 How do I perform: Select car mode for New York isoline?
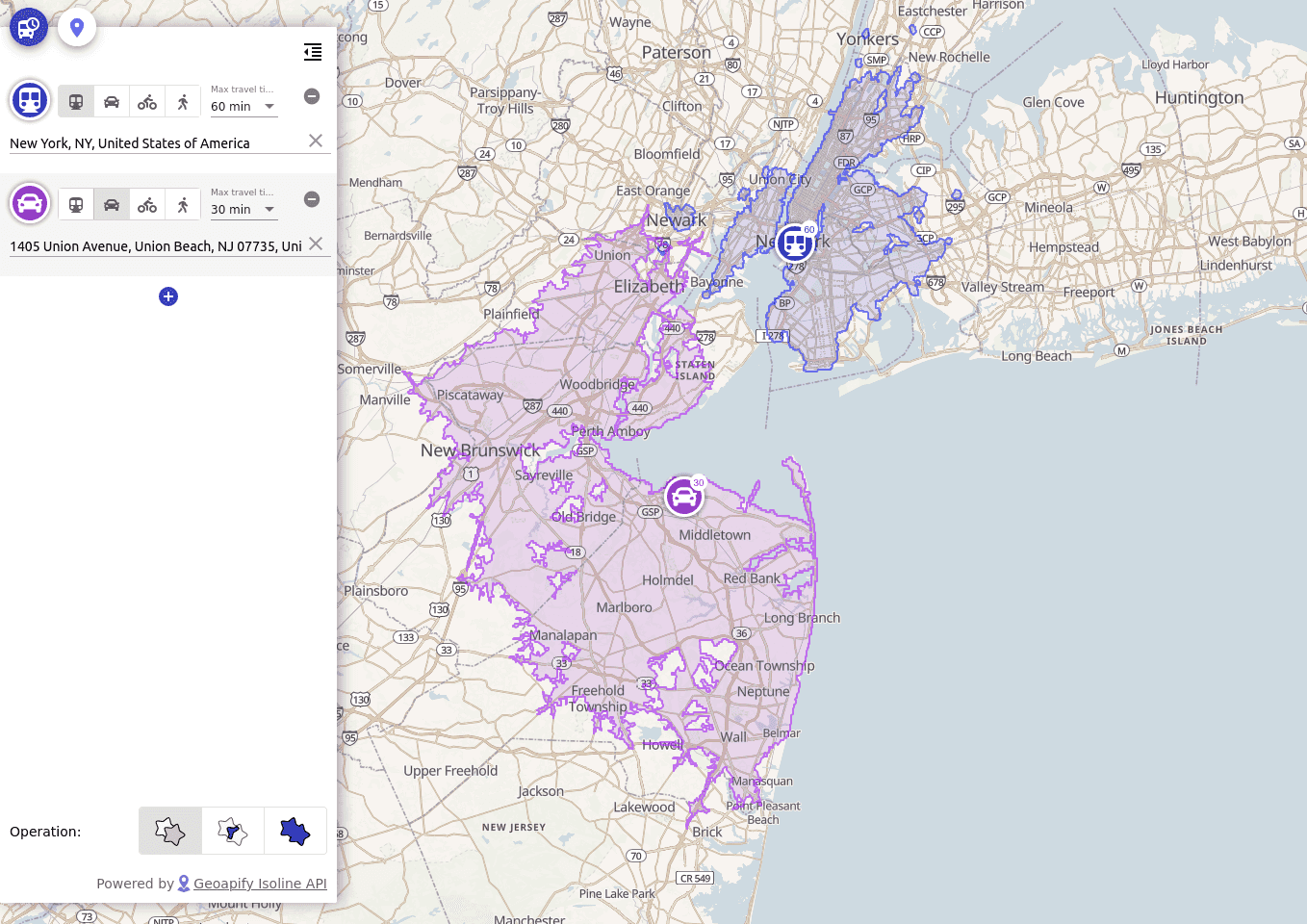112,101
